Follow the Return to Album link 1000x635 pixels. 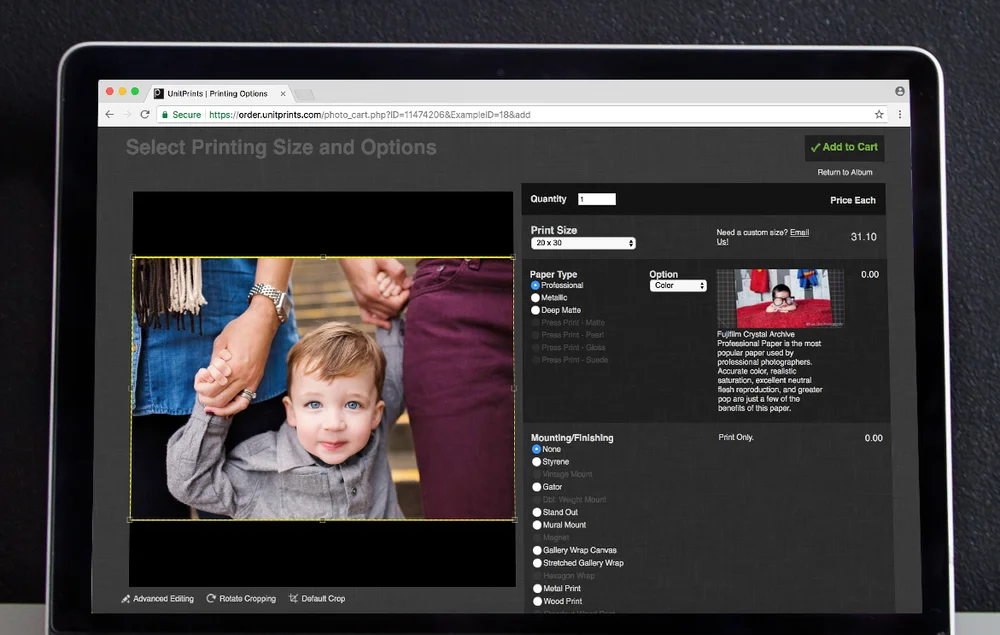[x=844, y=172]
